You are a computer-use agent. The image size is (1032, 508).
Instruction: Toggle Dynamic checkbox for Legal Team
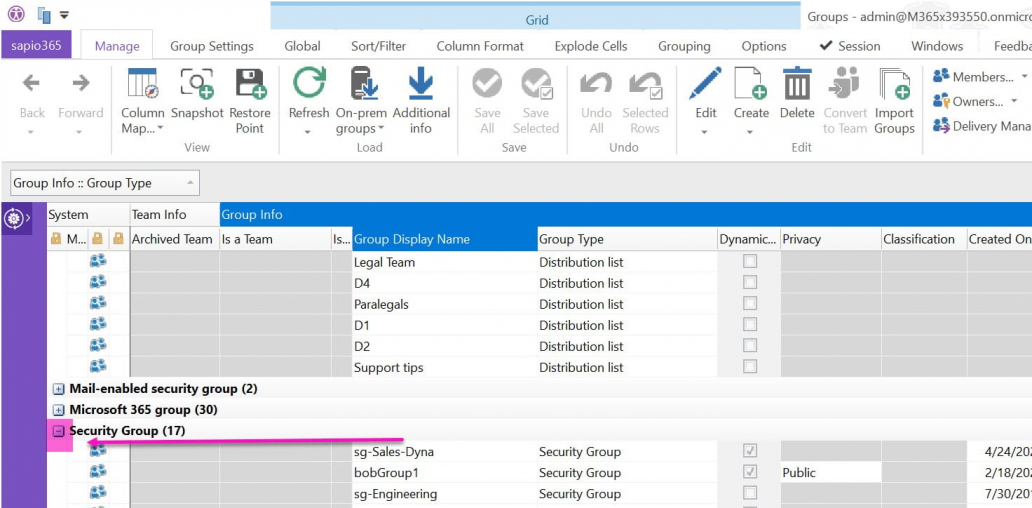tap(750, 262)
